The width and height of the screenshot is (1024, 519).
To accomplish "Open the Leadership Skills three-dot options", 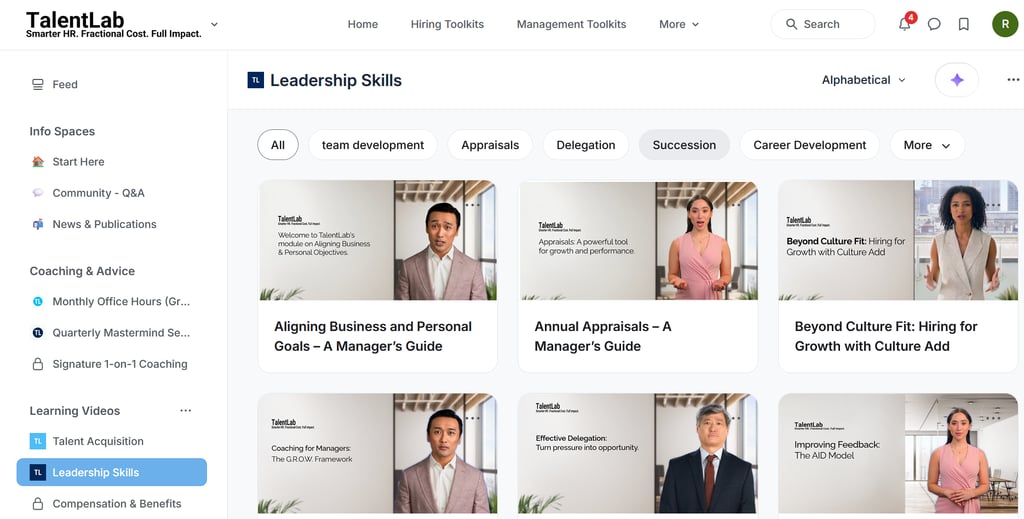I will [1013, 80].
